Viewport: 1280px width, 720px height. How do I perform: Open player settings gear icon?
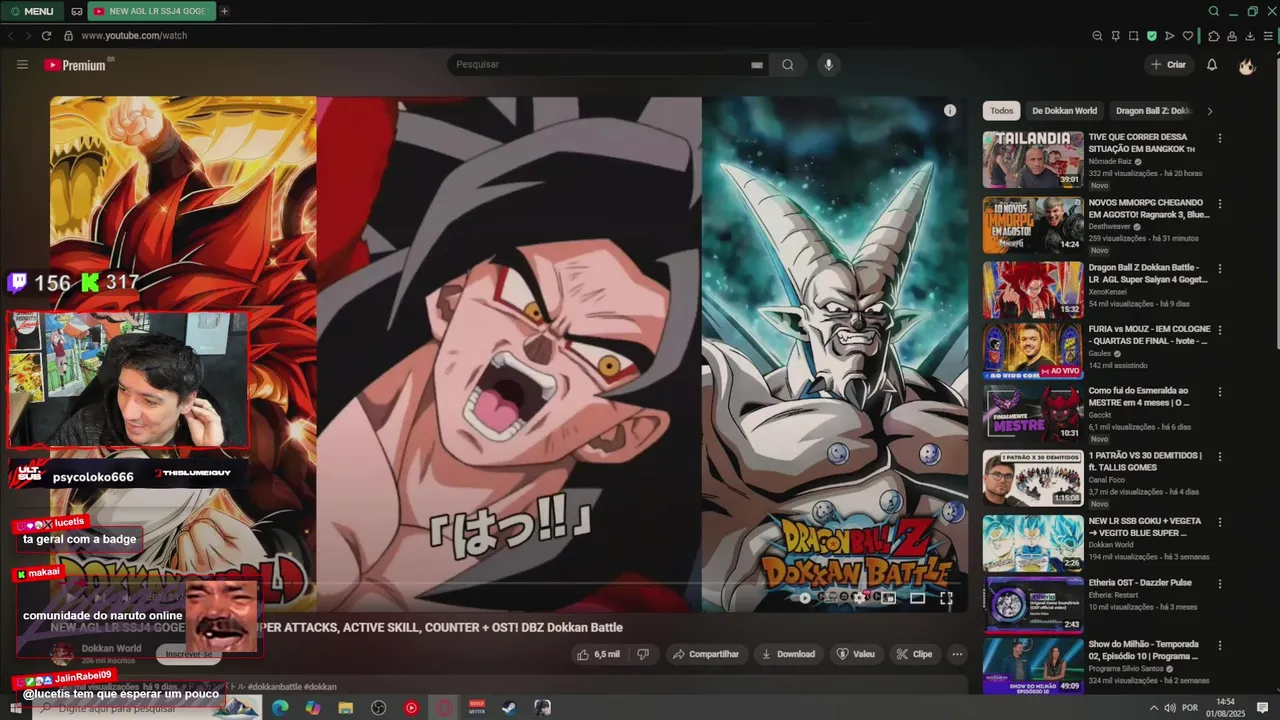point(858,598)
